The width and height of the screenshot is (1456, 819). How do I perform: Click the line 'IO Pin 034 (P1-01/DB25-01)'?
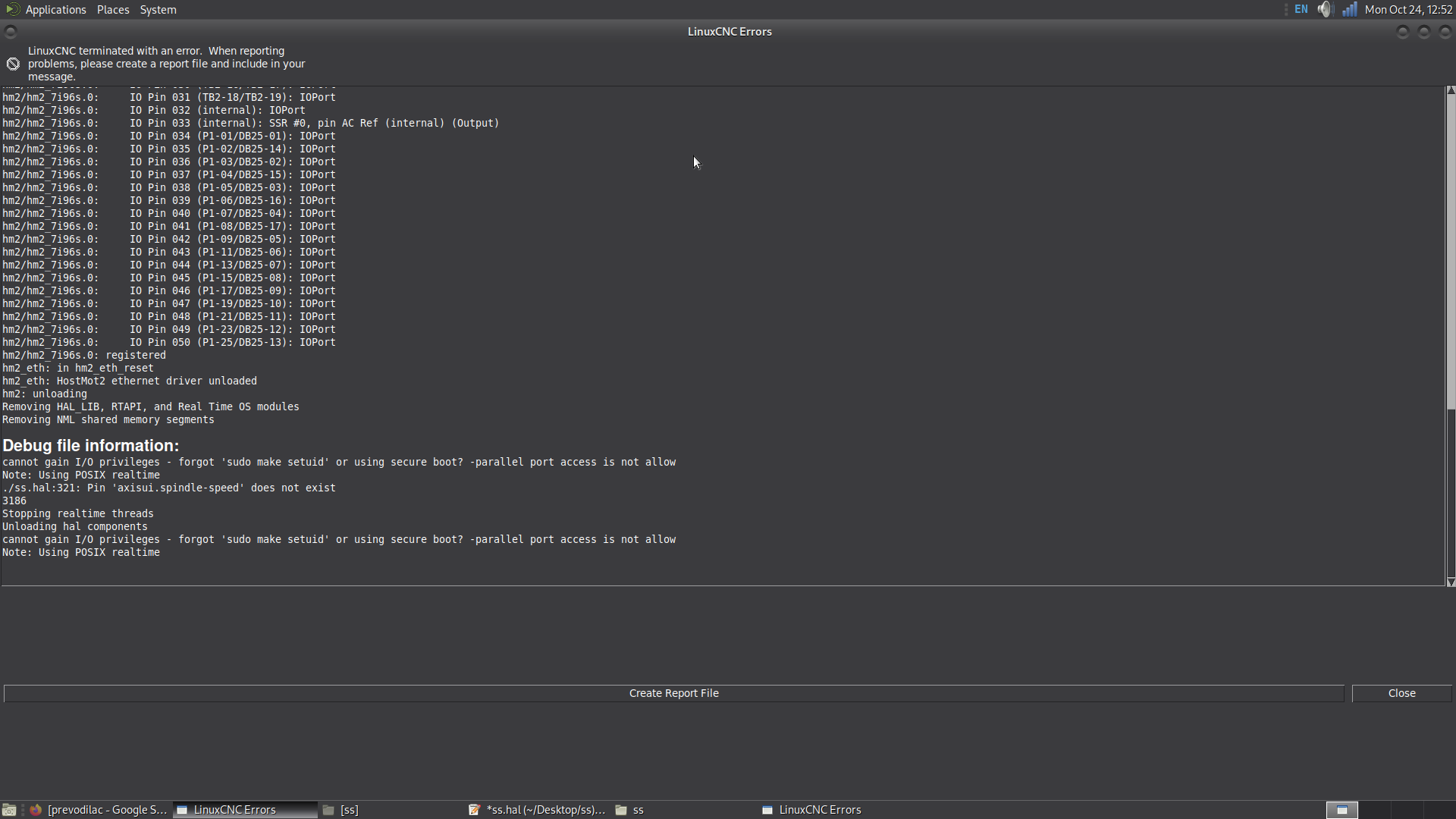coord(169,136)
